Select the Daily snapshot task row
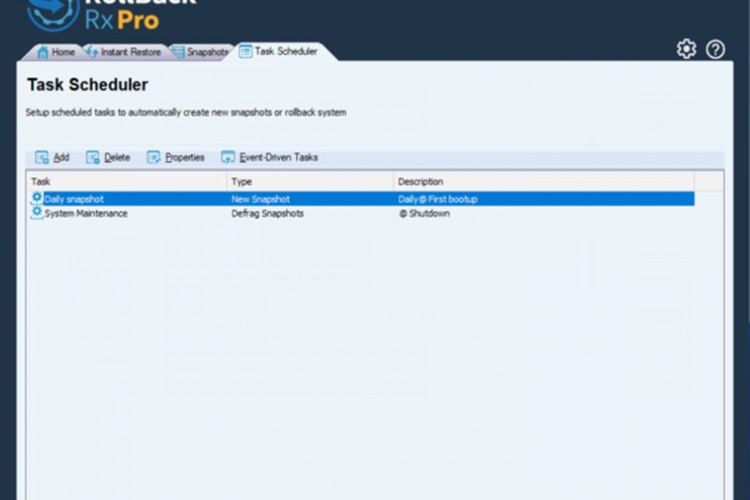 pos(362,199)
